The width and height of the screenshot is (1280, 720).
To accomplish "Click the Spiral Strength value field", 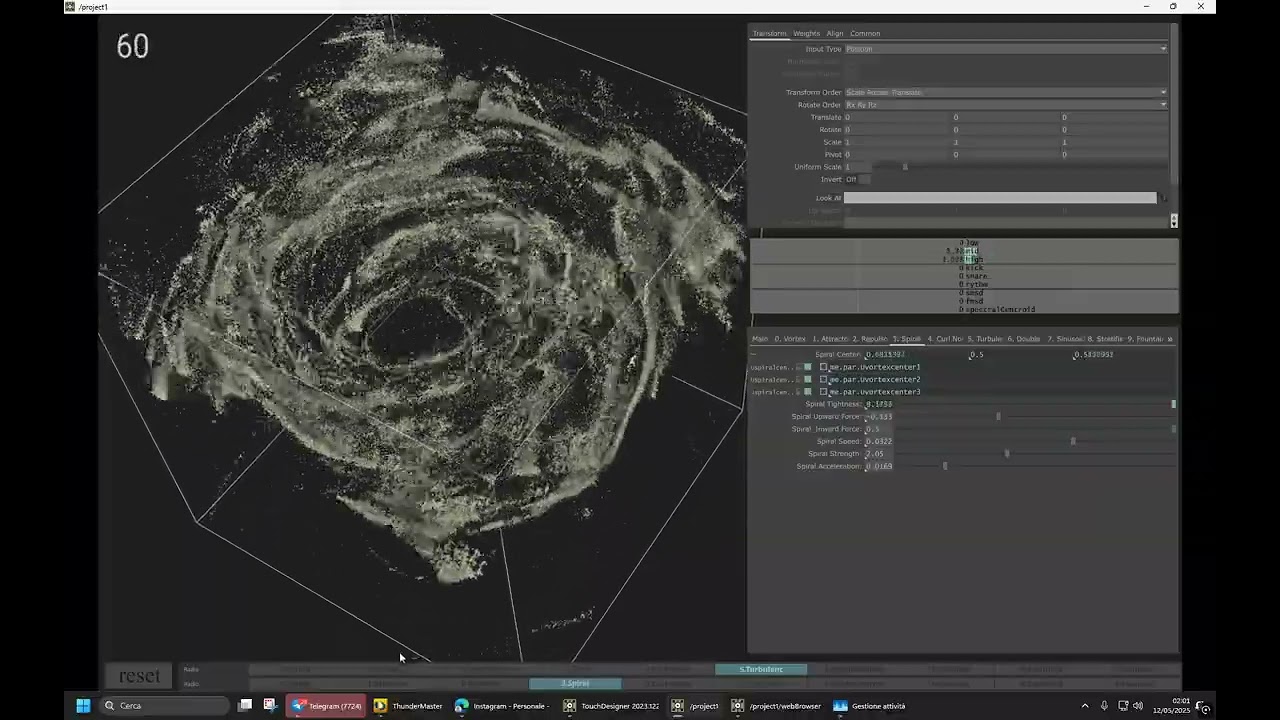I will pyautogui.click(x=877, y=454).
